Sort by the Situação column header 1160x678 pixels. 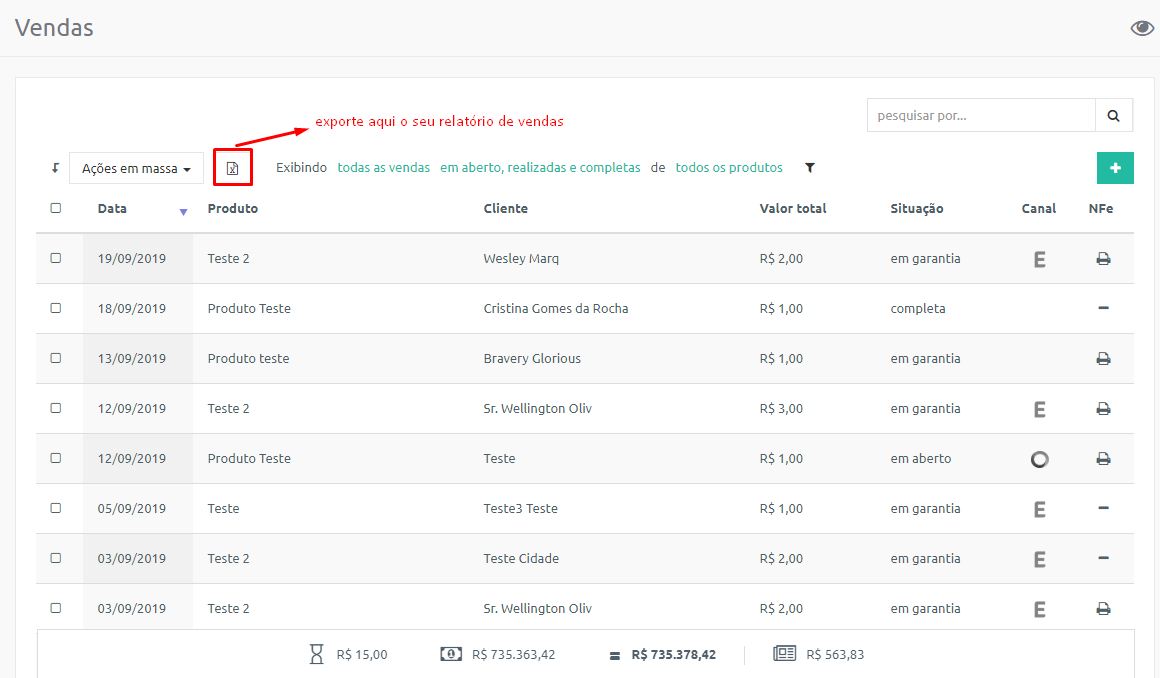tap(917, 209)
